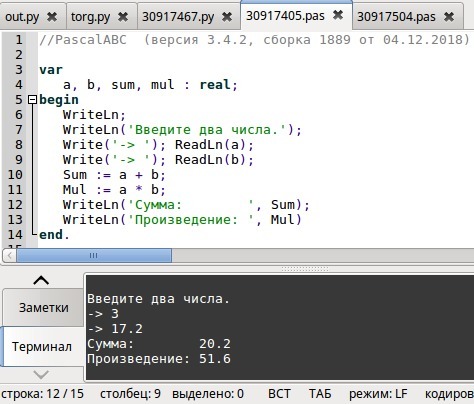Viewport: 474px width, 404px height.
Task: Click the 'выделено: 0' status entry
Action: (x=208, y=394)
